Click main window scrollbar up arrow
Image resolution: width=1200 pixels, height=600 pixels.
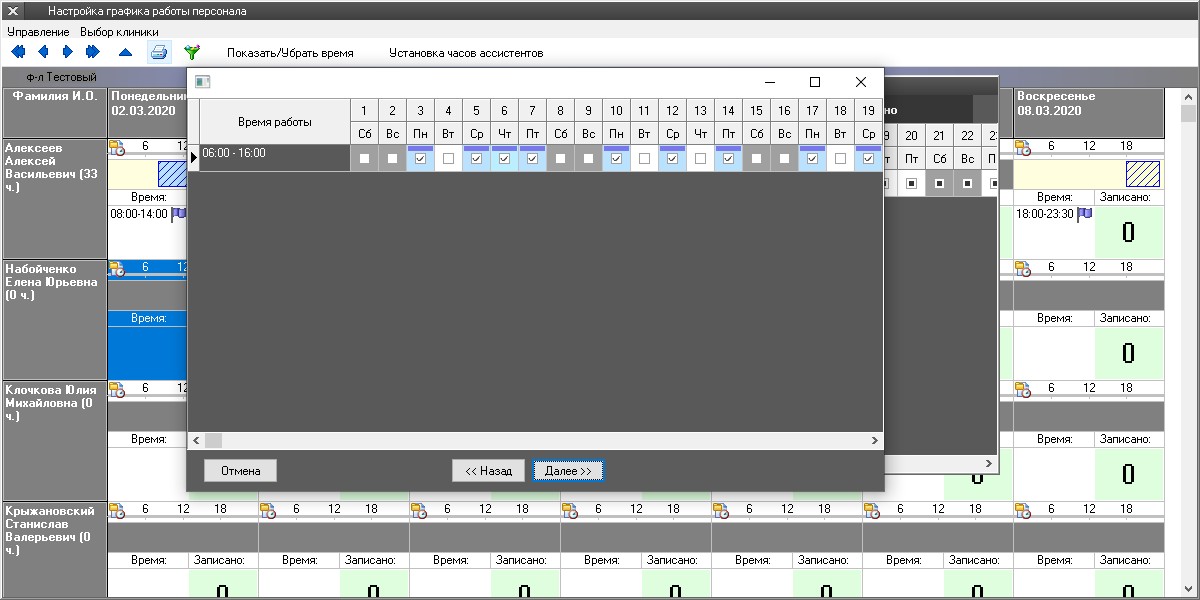click(1189, 98)
